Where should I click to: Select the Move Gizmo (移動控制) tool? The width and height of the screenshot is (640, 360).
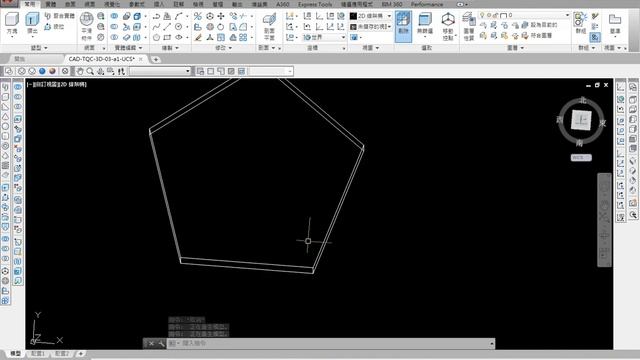coord(448,26)
